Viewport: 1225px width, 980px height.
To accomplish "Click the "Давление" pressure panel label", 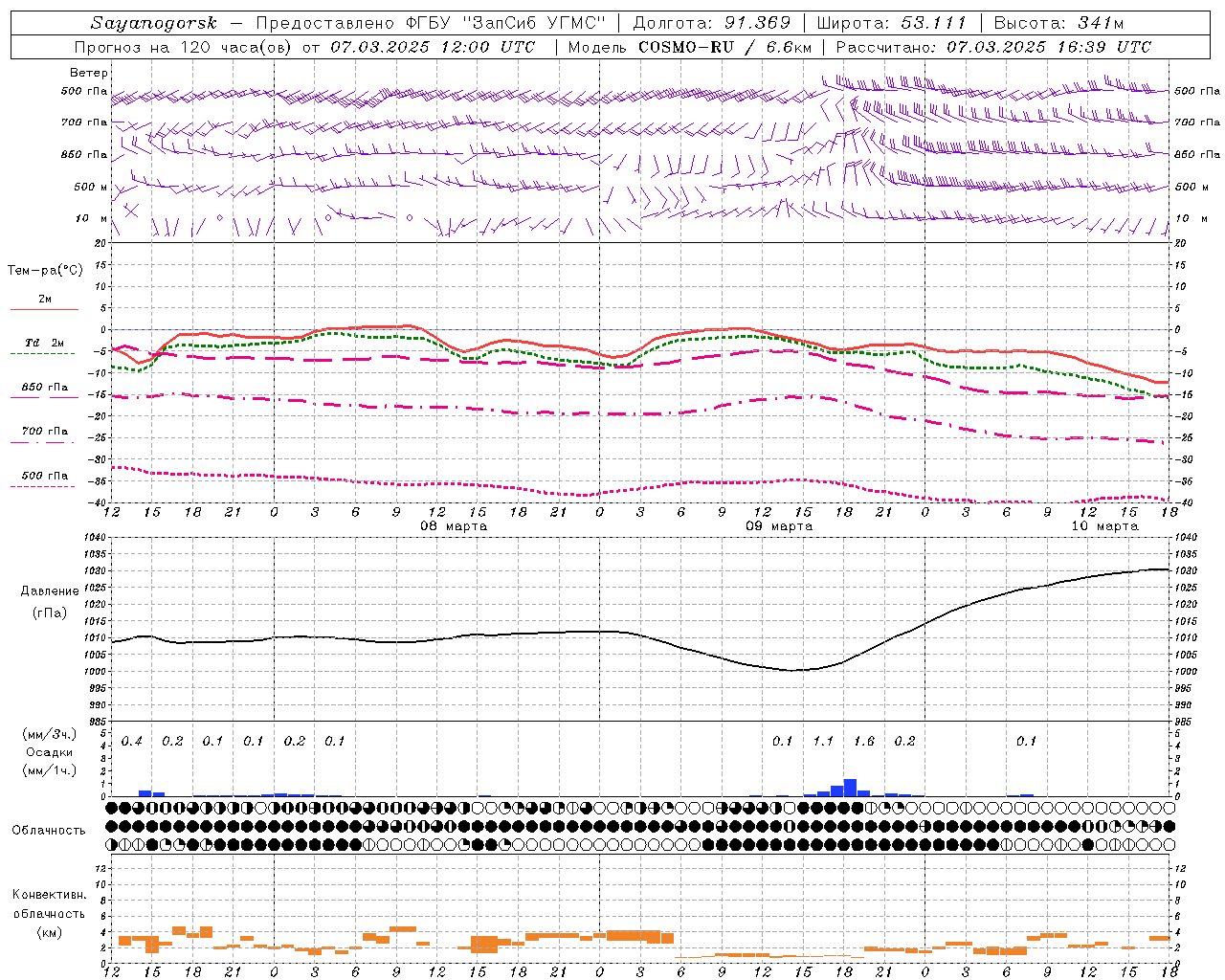I will click(x=50, y=591).
